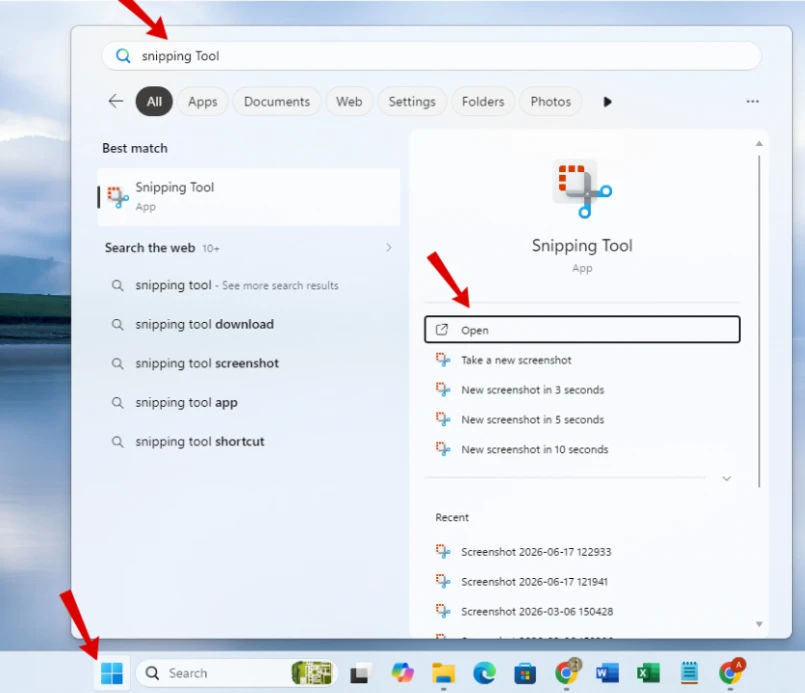This screenshot has height=693, width=805.
Task: Open recent Screenshot 2026-06-17 121941
Action: (582, 582)
